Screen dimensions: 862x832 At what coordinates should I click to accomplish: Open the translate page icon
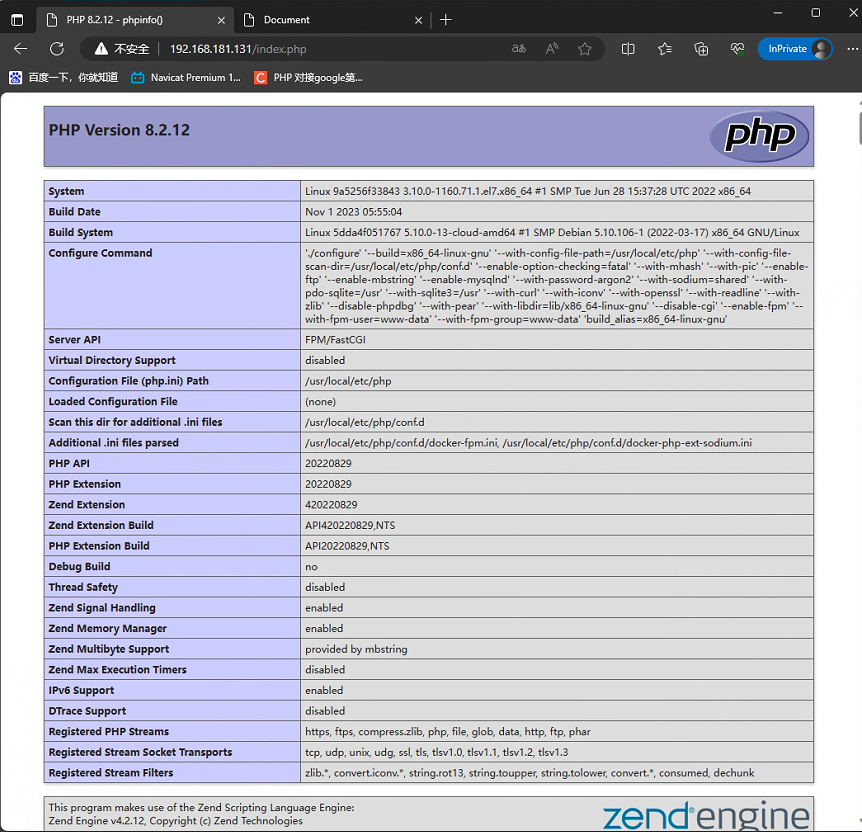[518, 49]
